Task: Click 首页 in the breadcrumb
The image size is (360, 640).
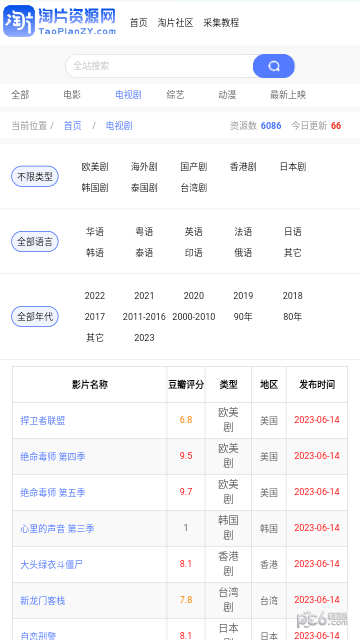Action: tap(73, 126)
